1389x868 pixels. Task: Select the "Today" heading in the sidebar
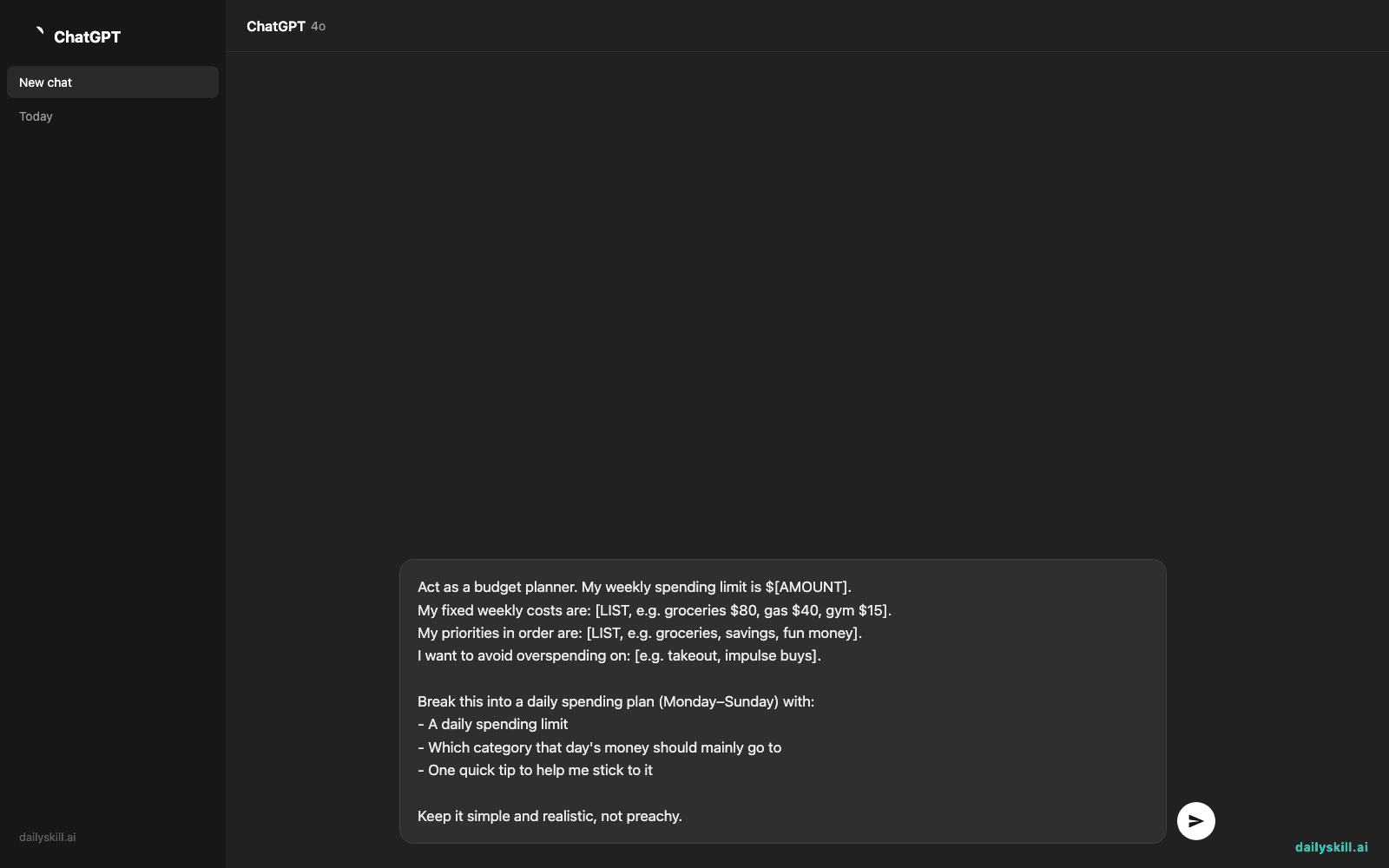(36, 116)
